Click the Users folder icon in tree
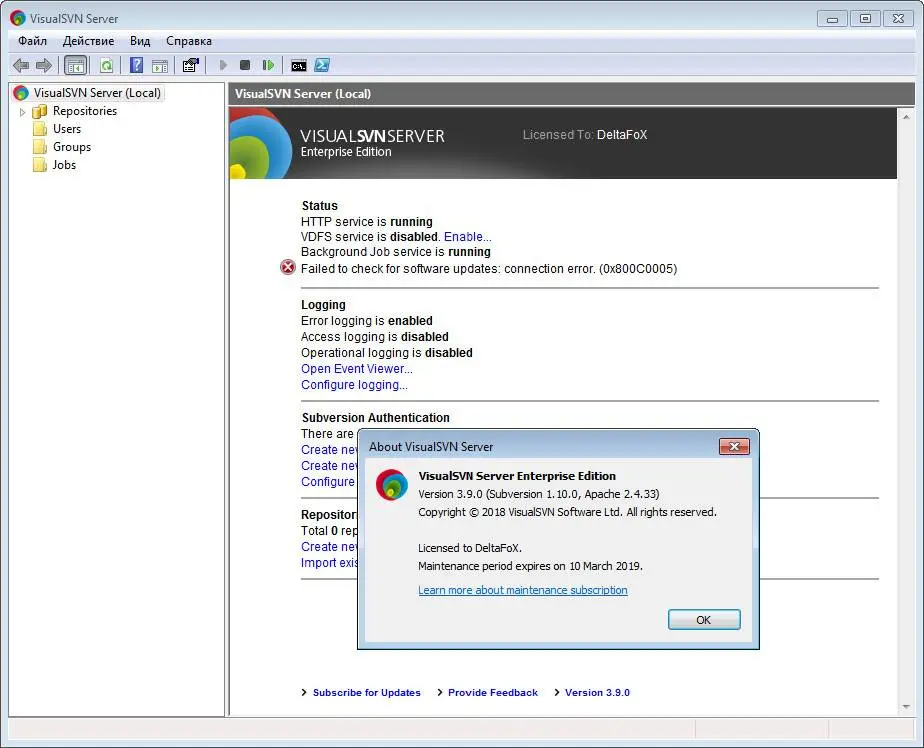Viewport: 924px width, 748px height. click(x=39, y=129)
